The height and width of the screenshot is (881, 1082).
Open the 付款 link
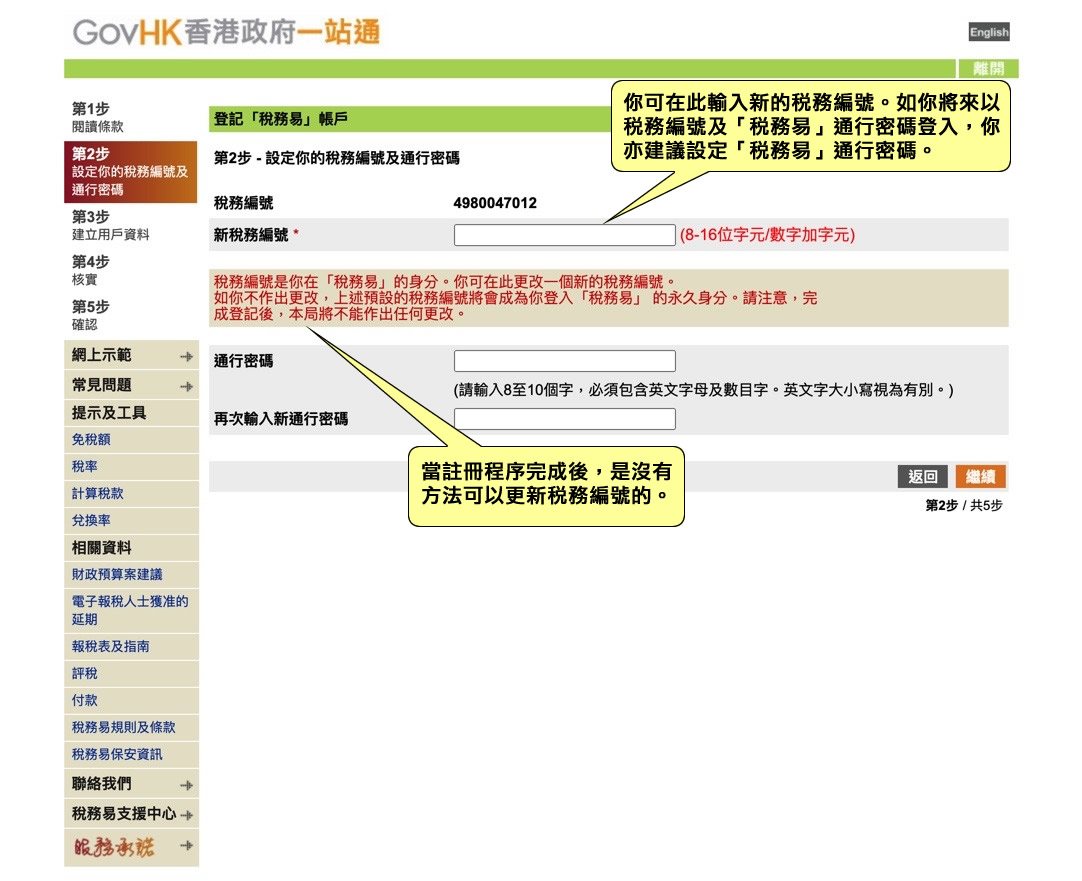pyautogui.click(x=85, y=700)
